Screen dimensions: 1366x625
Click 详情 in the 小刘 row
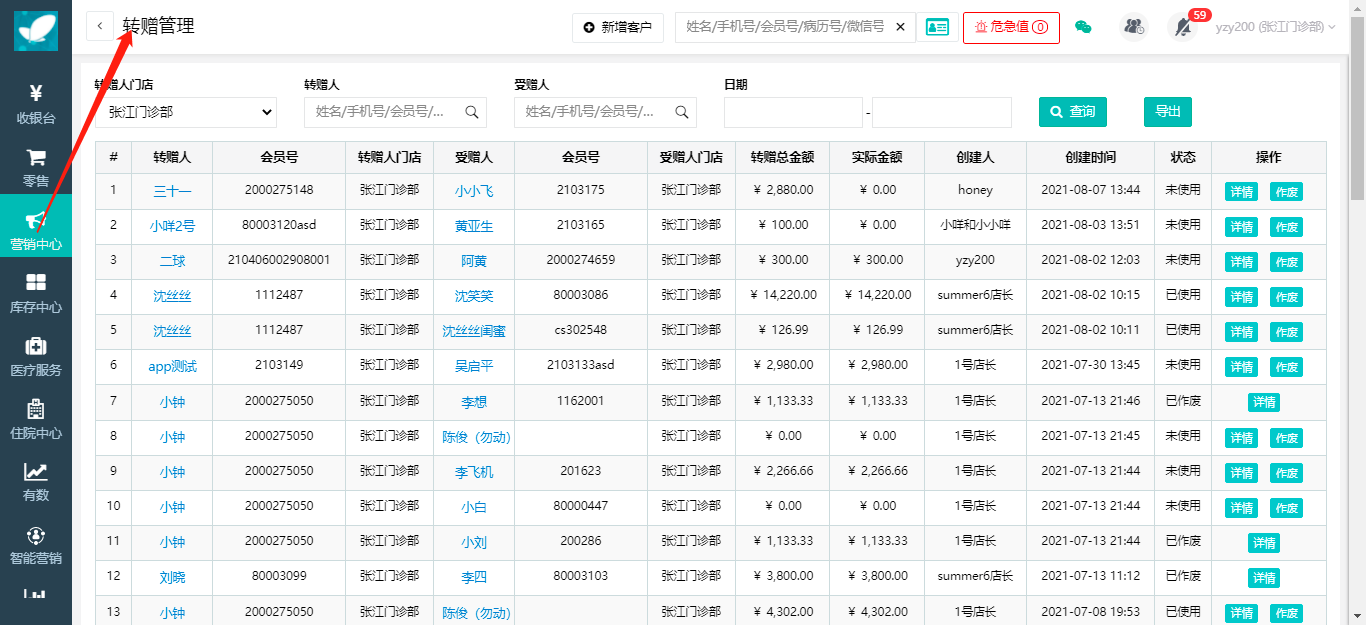point(1264,543)
